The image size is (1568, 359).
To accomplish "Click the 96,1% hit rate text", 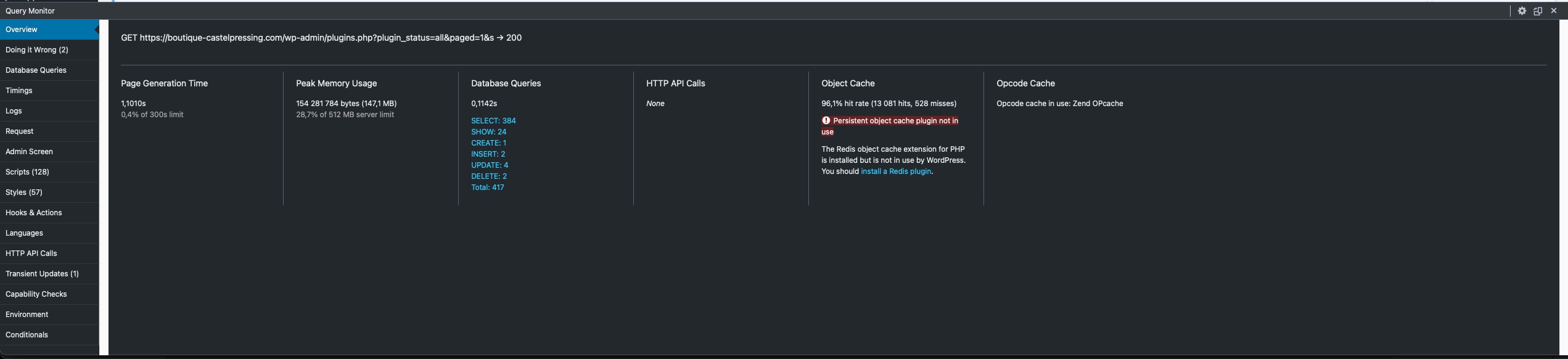I will [x=889, y=104].
